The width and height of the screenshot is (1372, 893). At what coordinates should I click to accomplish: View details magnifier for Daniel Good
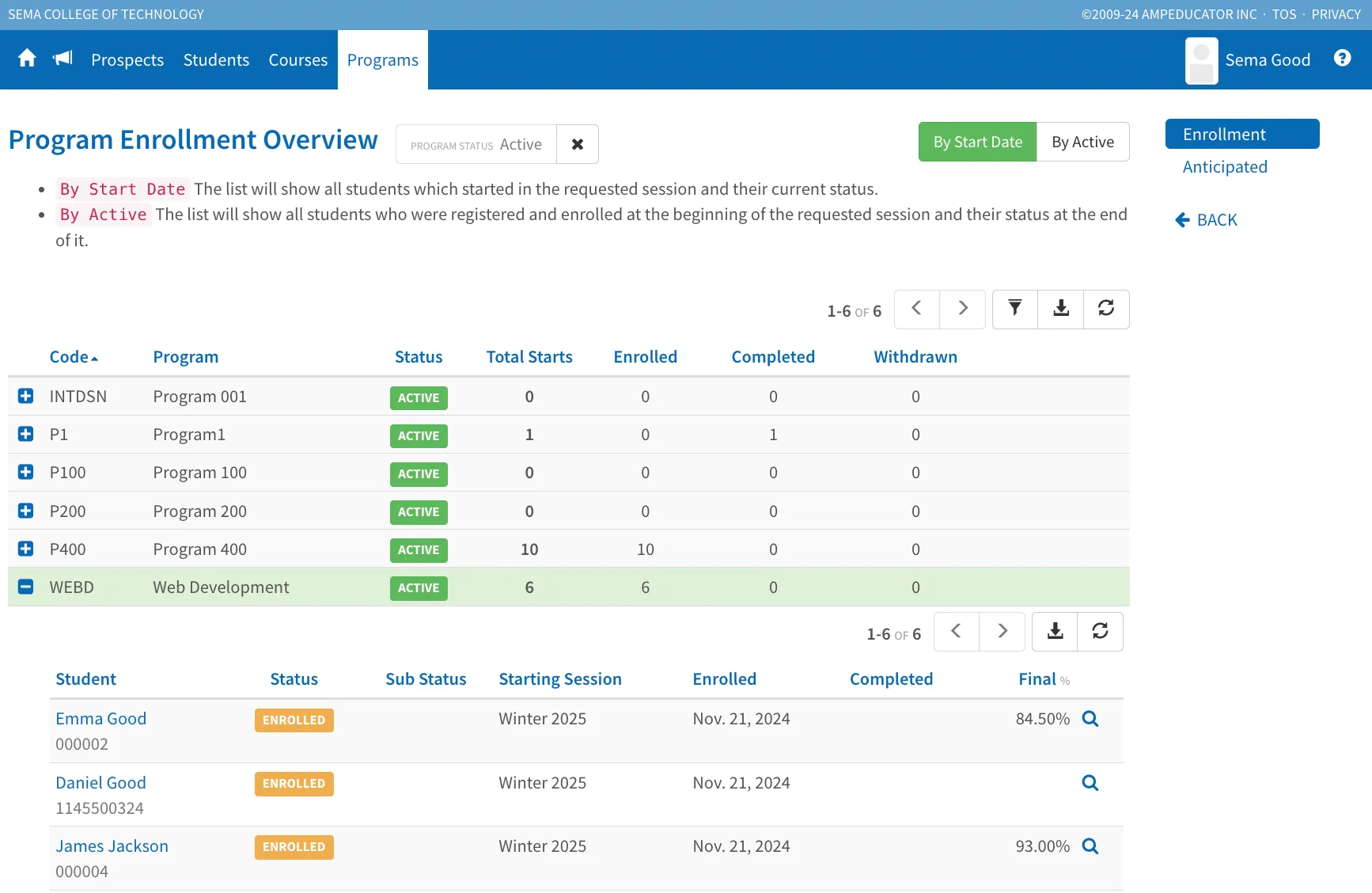point(1090,783)
